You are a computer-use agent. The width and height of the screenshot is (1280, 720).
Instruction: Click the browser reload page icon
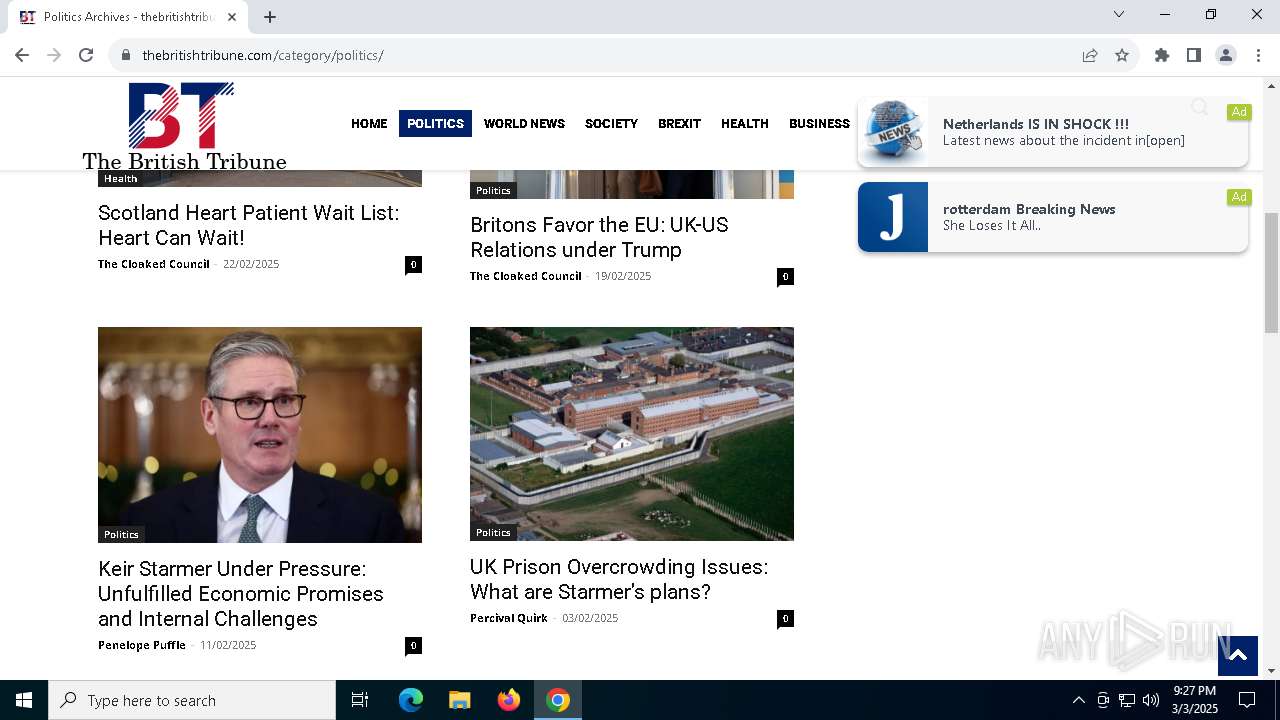click(x=86, y=55)
